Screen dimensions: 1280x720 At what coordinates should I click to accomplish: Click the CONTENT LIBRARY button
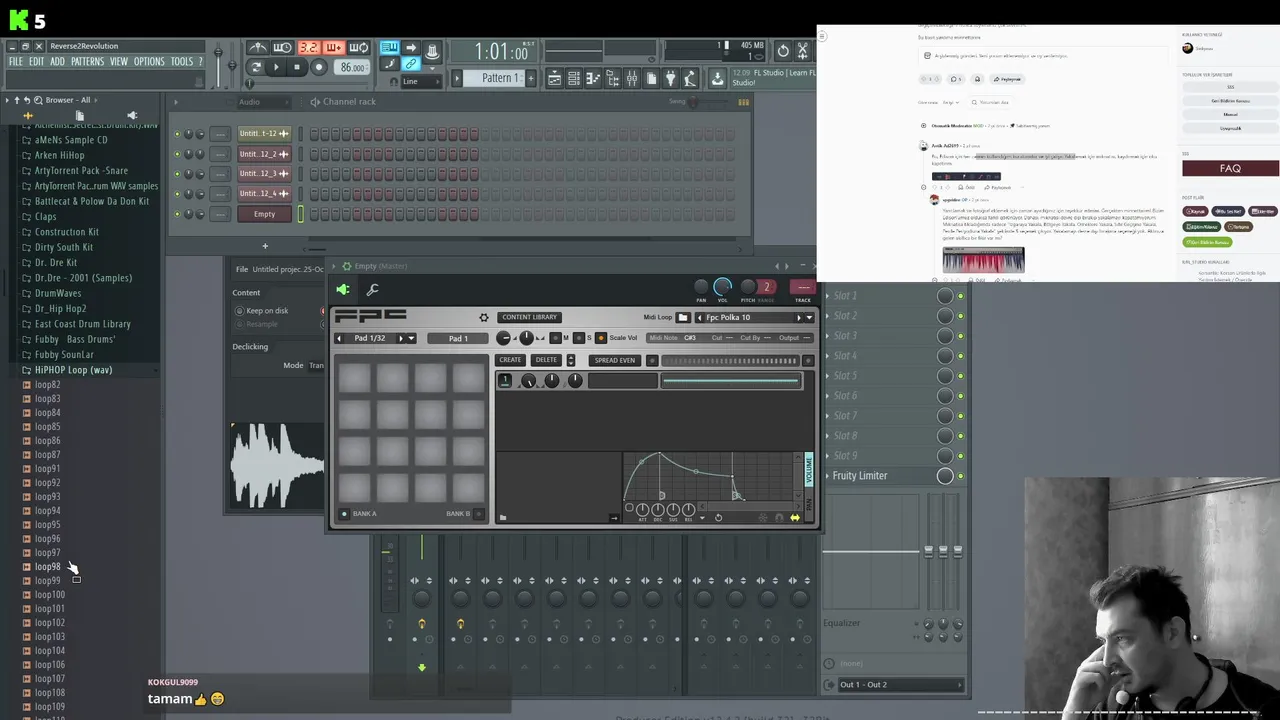[x=529, y=317]
